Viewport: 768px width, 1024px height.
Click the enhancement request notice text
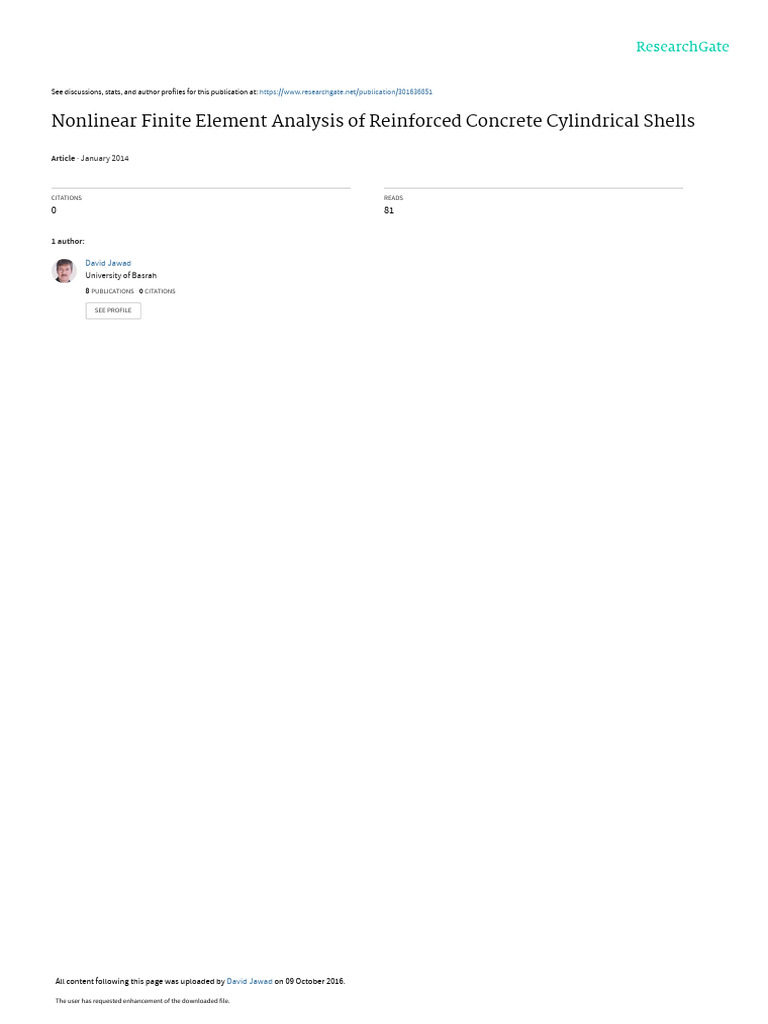142,1000
